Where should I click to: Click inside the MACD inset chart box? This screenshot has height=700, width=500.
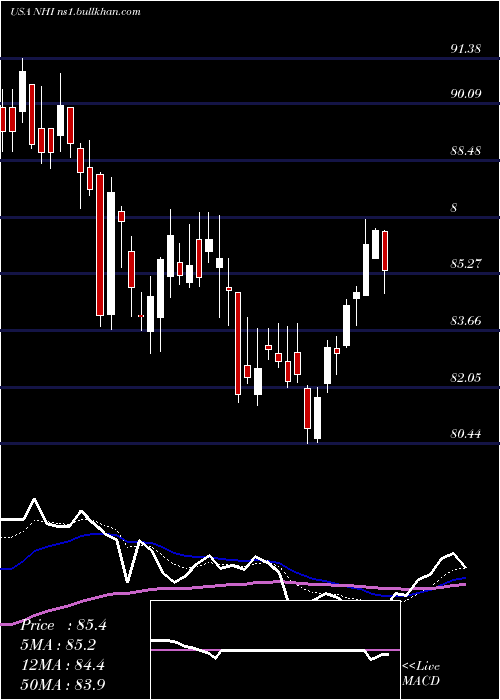coord(275,650)
